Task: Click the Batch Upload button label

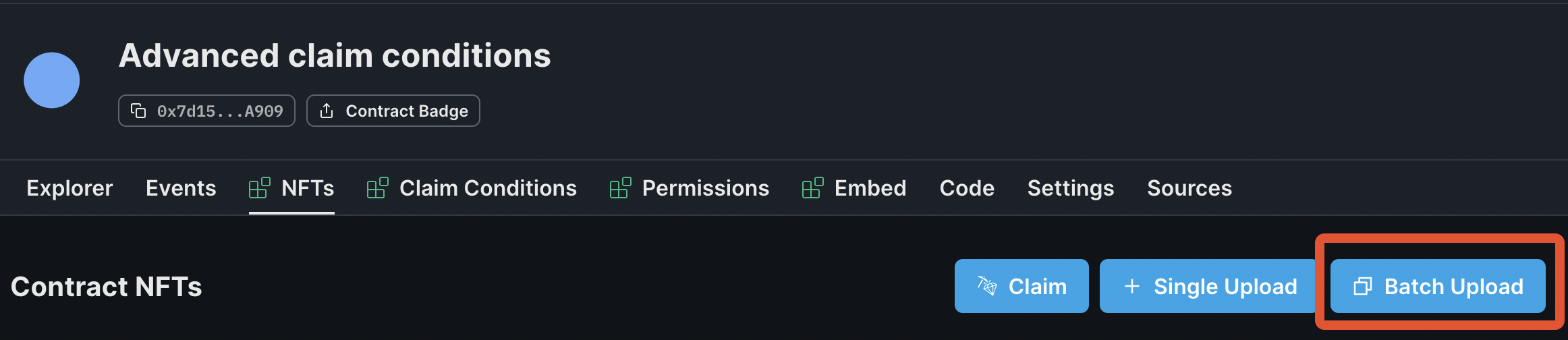Action: click(1454, 287)
